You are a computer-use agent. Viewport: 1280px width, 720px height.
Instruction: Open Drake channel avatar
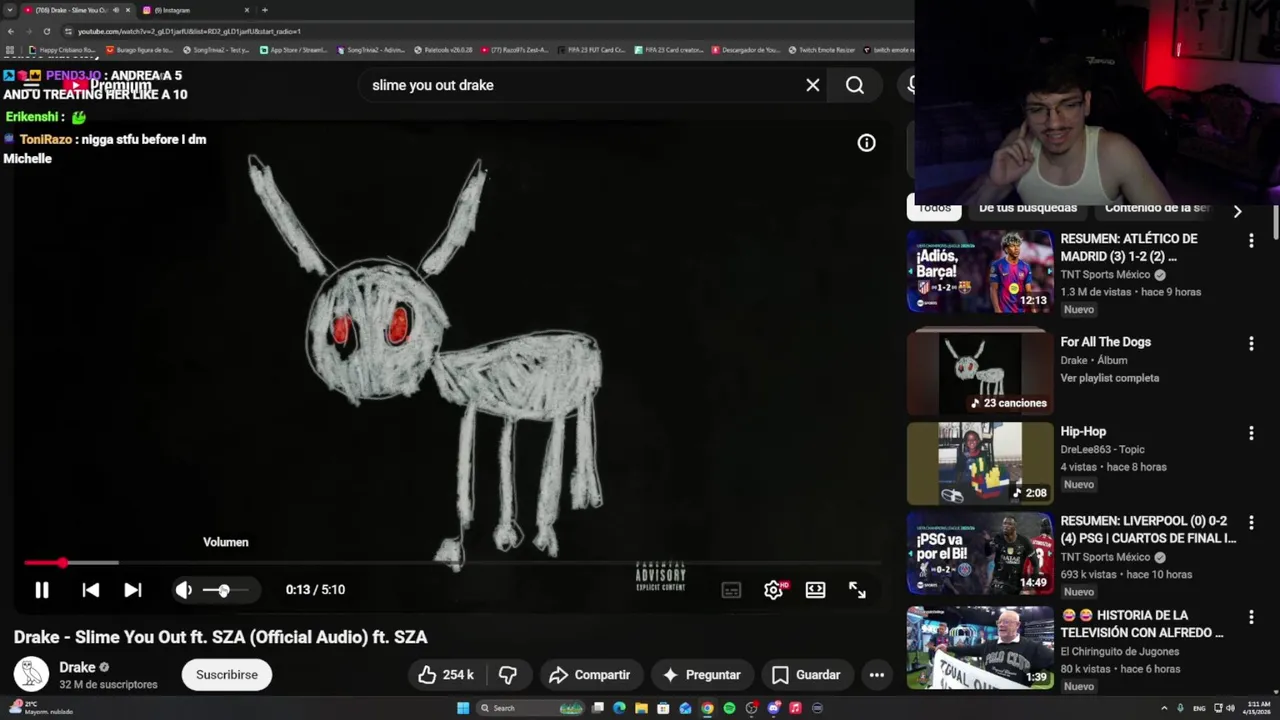[31, 675]
